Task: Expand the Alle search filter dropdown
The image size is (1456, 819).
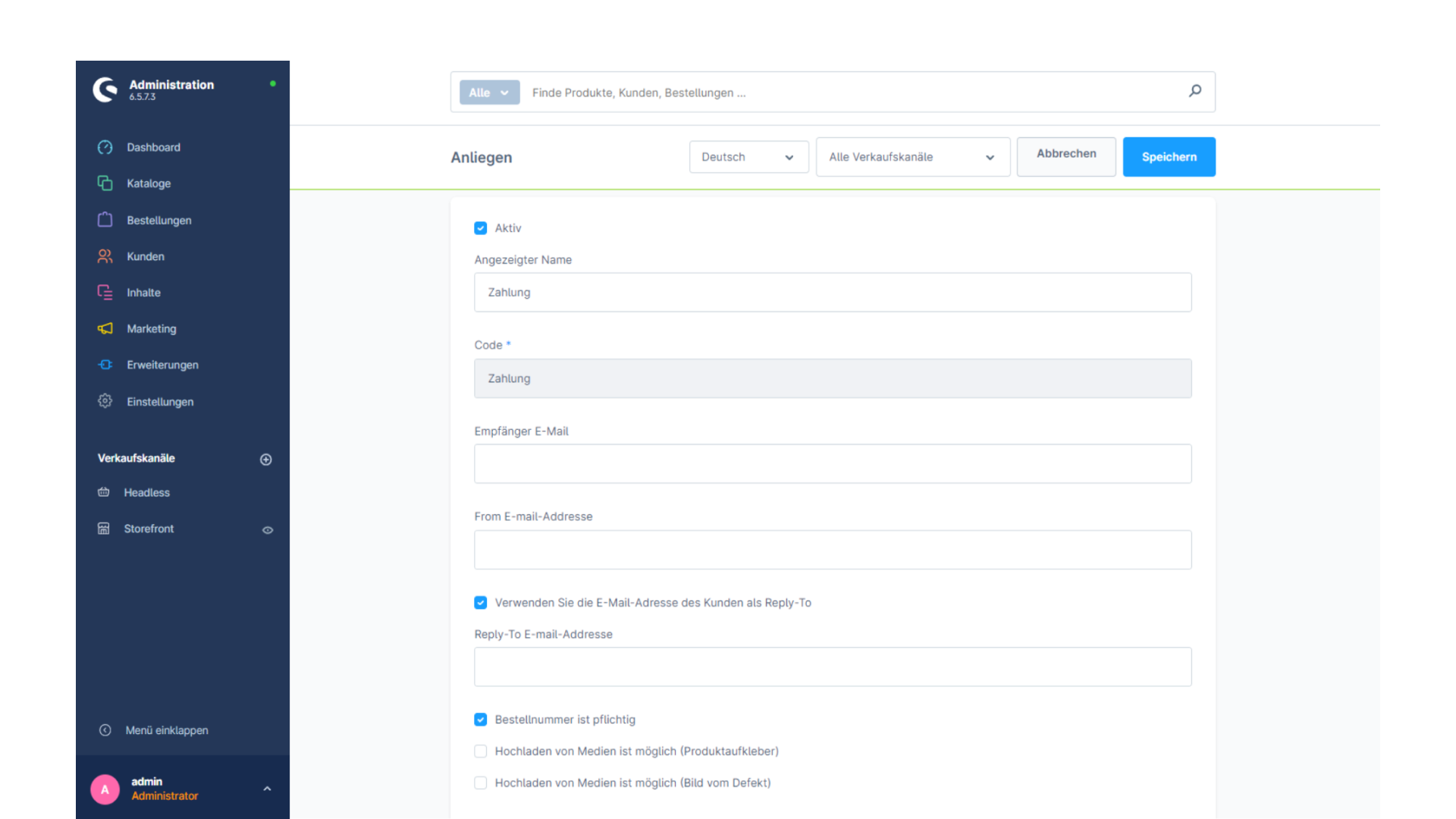Action: (488, 92)
